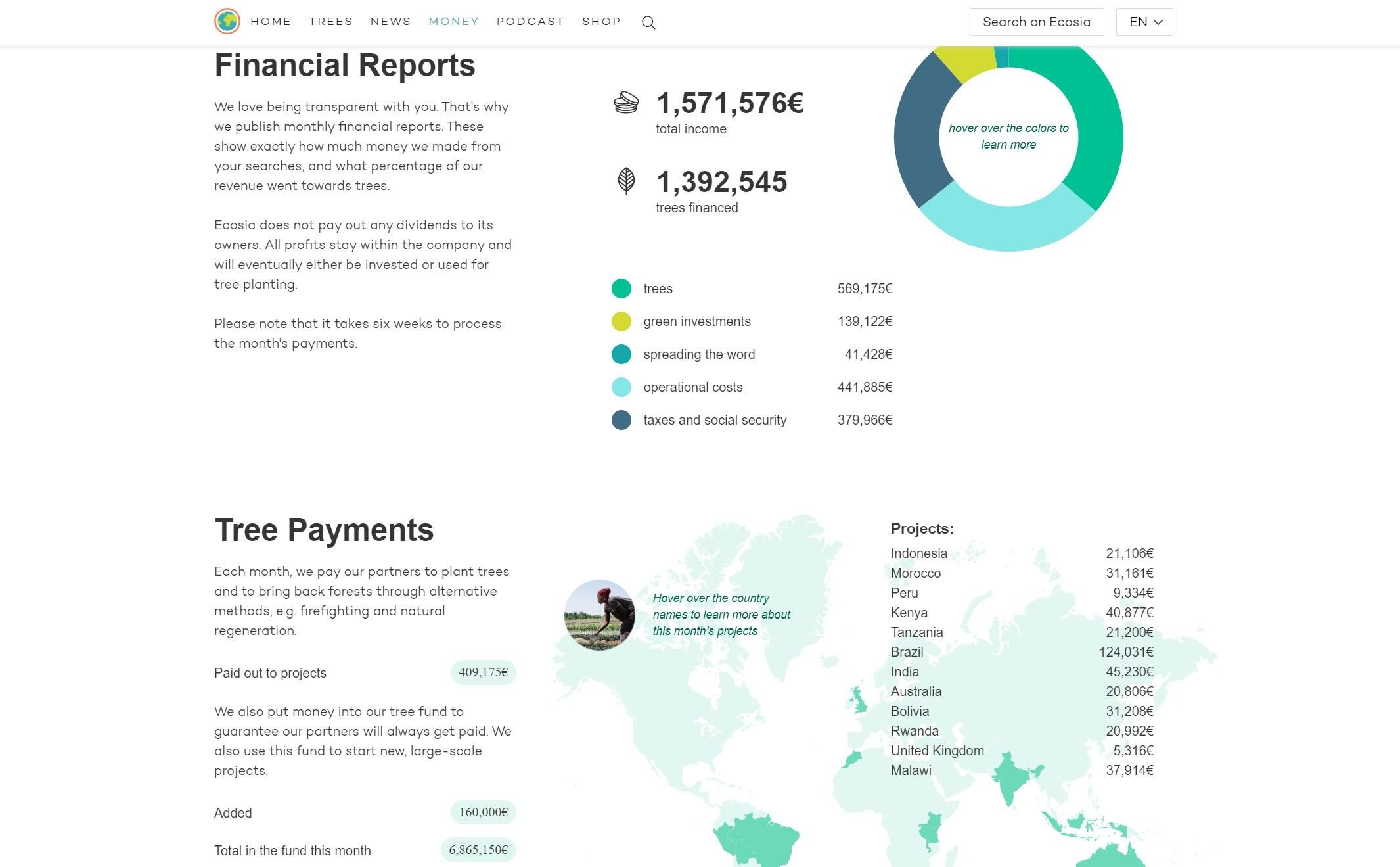The width and height of the screenshot is (1400, 867).
Task: Click the green trees legend dot
Action: click(621, 289)
